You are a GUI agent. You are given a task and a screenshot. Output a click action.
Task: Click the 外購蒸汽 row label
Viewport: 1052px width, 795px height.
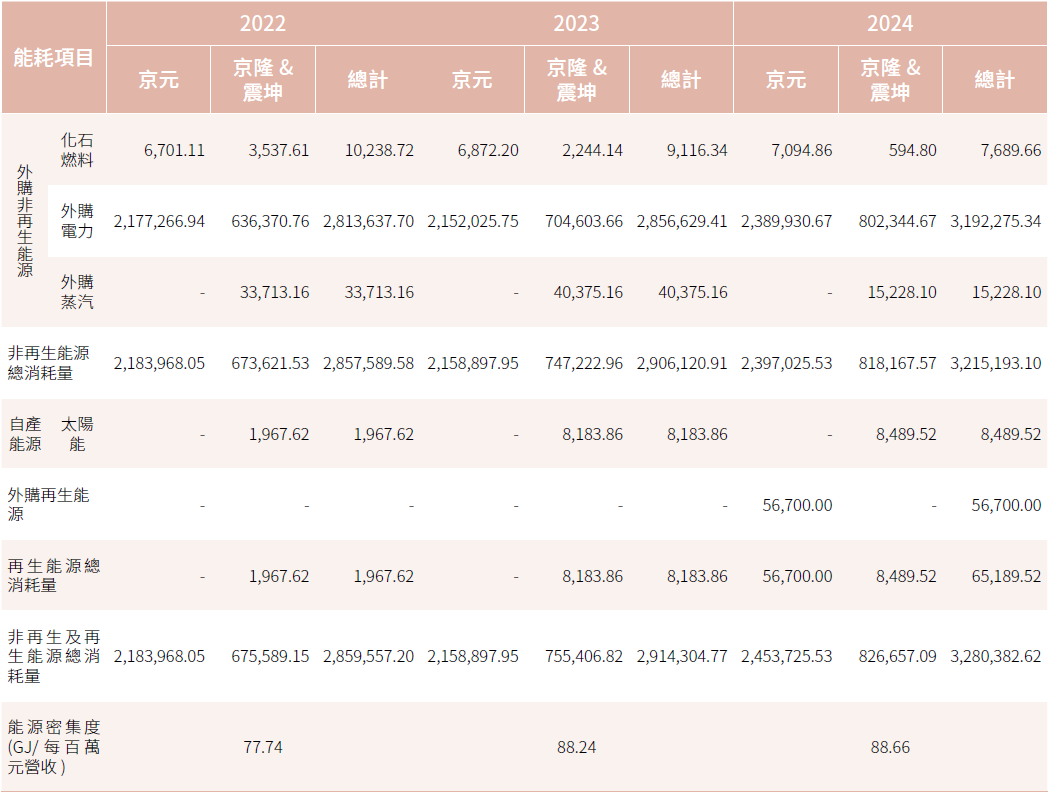[x=77, y=292]
